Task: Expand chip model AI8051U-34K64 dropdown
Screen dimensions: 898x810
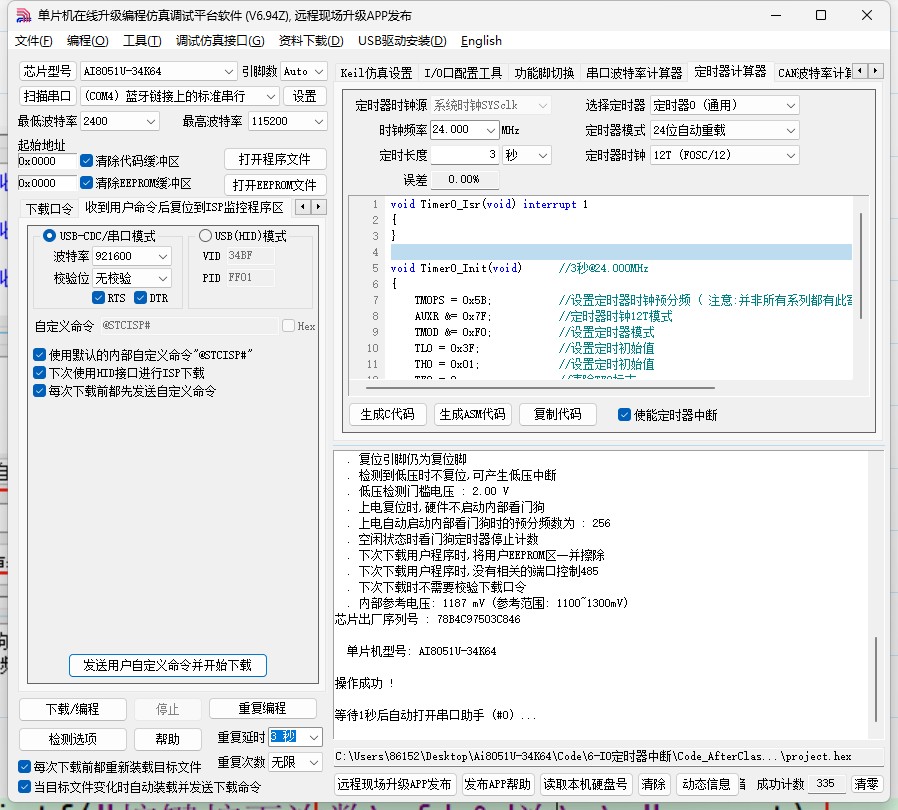Action: click(x=229, y=72)
